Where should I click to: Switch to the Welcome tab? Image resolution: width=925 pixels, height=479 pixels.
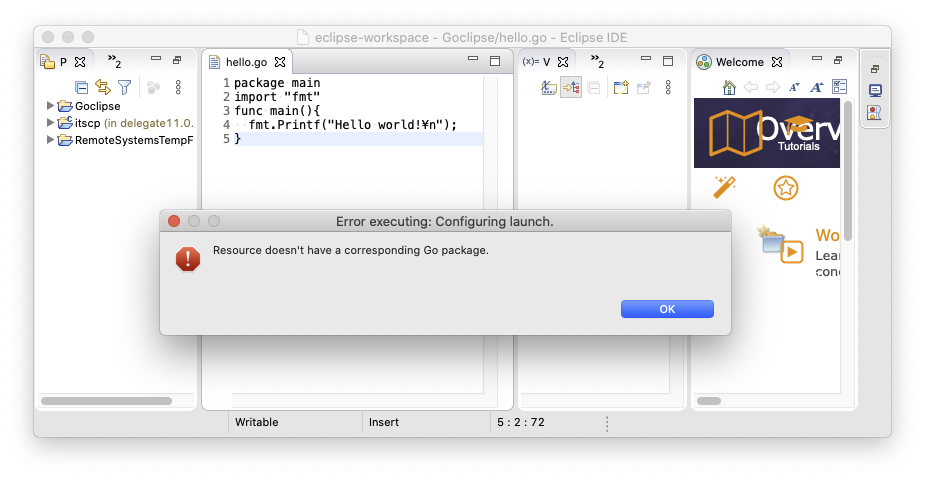[x=738, y=62]
